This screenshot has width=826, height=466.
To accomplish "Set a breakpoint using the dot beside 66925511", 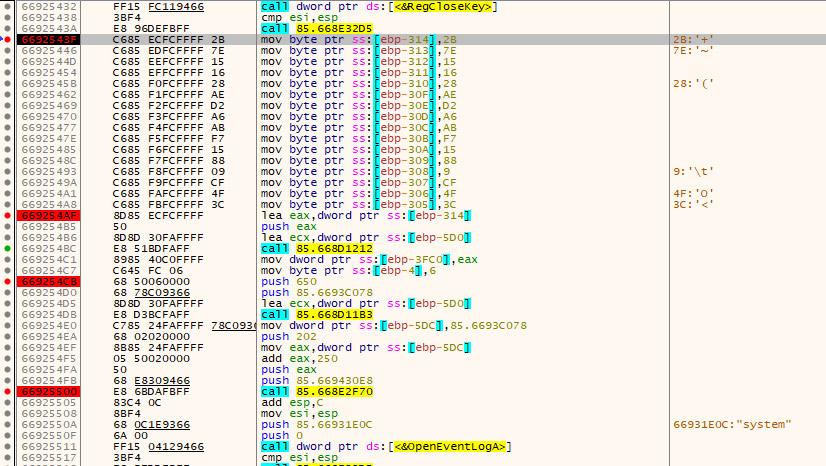I will coord(7,447).
